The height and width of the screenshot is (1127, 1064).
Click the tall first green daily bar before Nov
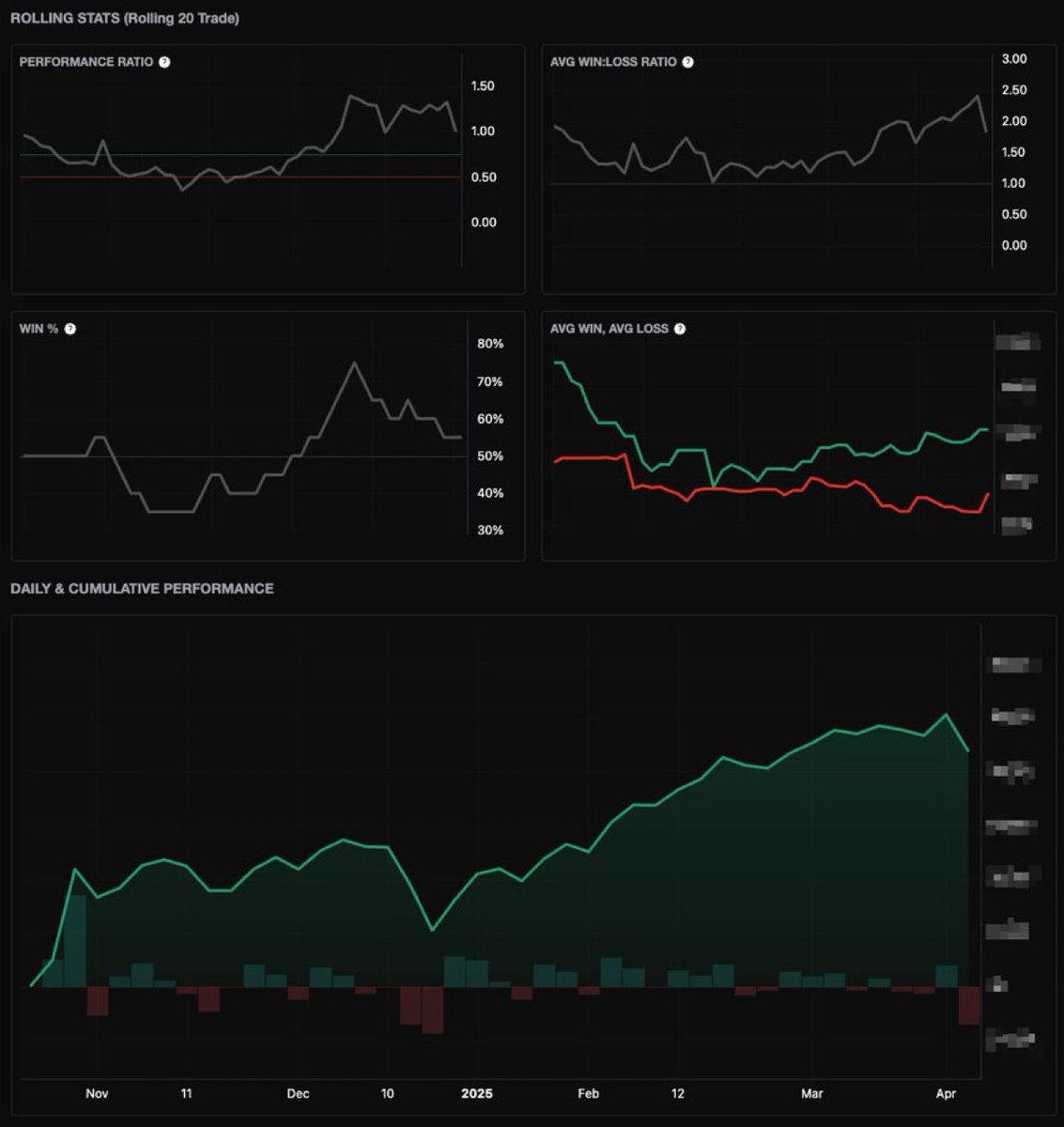(x=75, y=941)
